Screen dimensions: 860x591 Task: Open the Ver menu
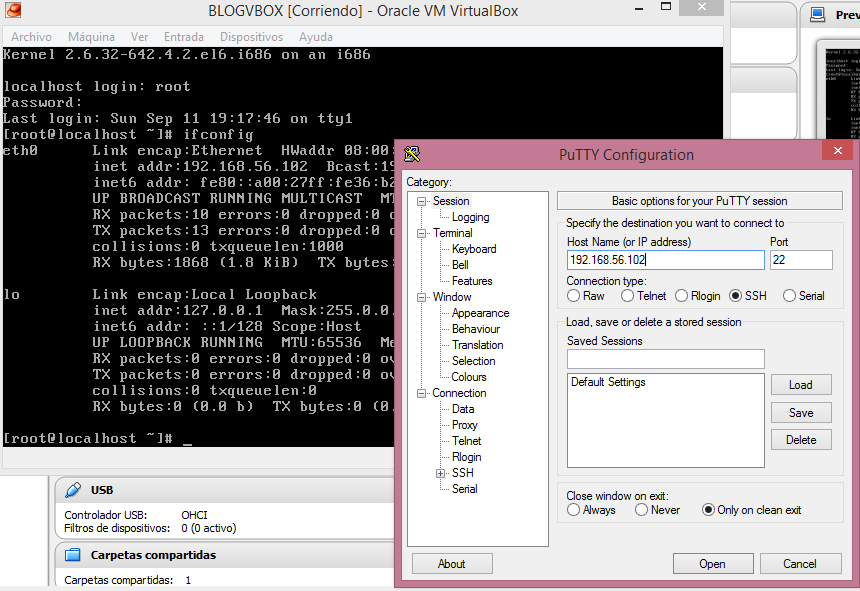[x=139, y=36]
